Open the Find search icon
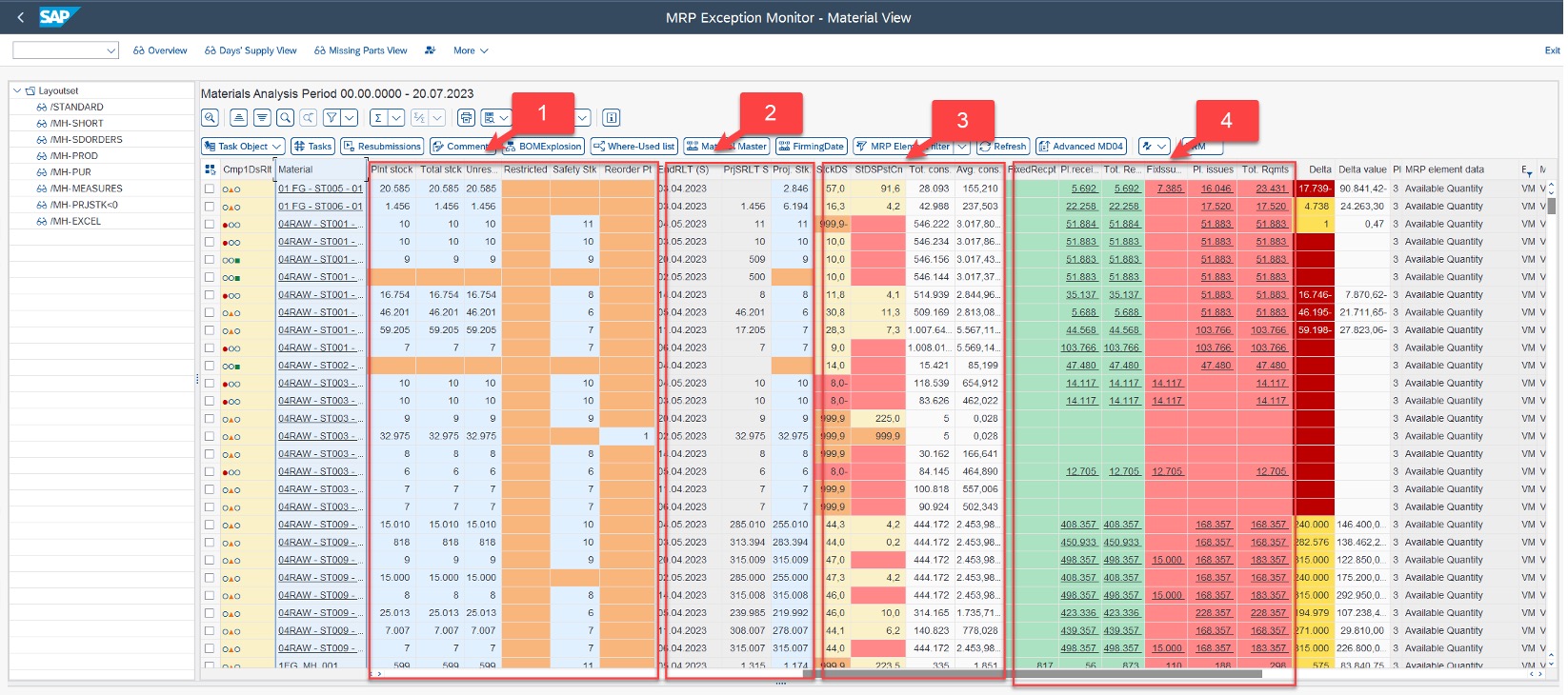Screen dimensions: 1568x695 tap(285, 117)
